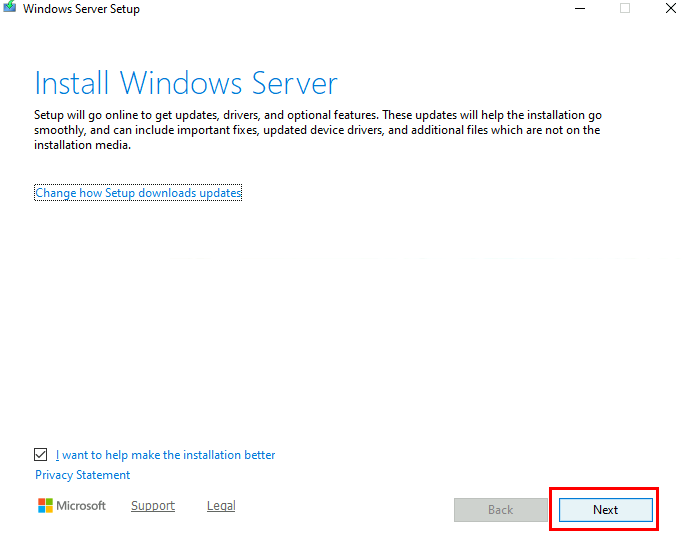Open the Legal link

tap(221, 506)
